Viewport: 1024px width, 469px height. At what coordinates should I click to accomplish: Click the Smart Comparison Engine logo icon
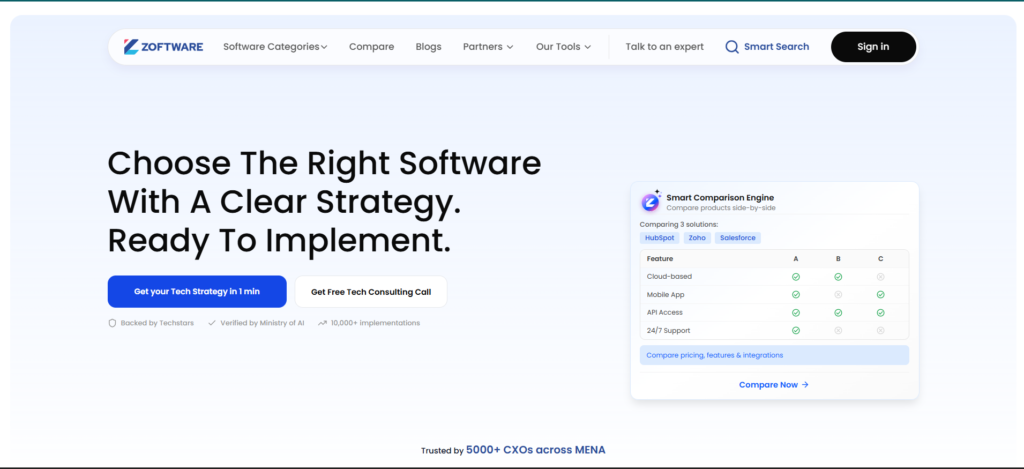[650, 202]
